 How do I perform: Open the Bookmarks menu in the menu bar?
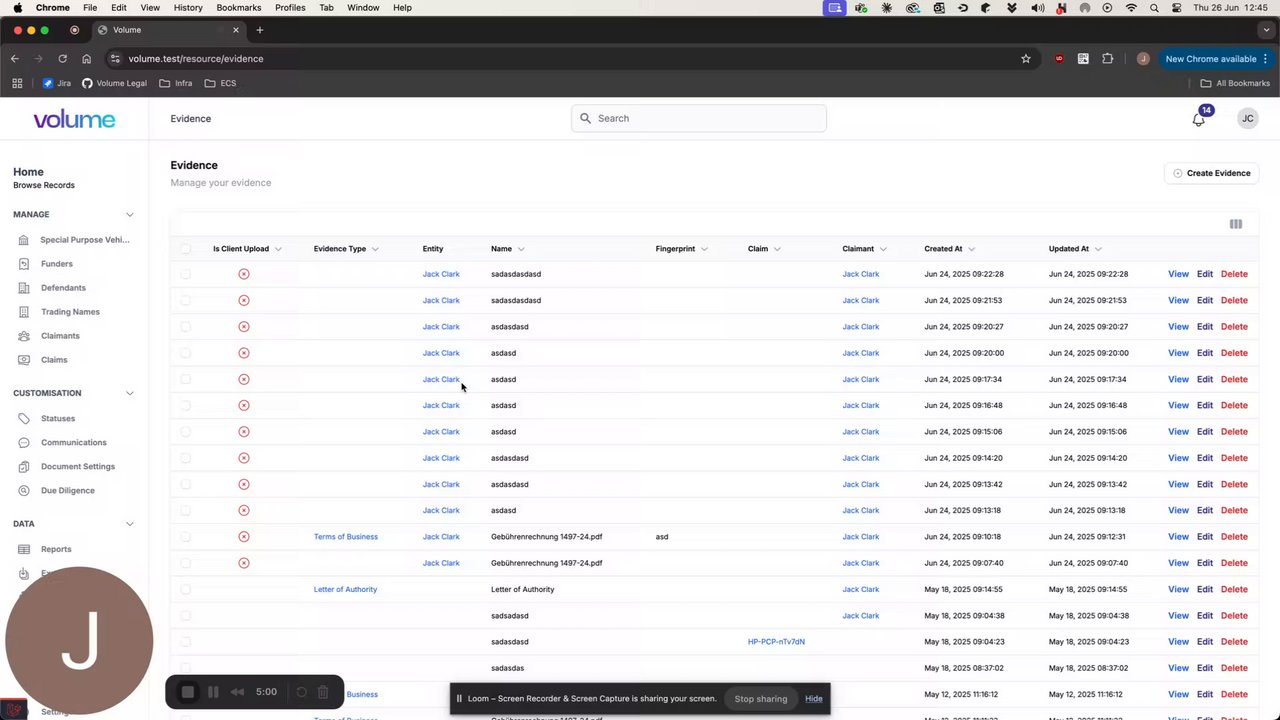click(239, 8)
